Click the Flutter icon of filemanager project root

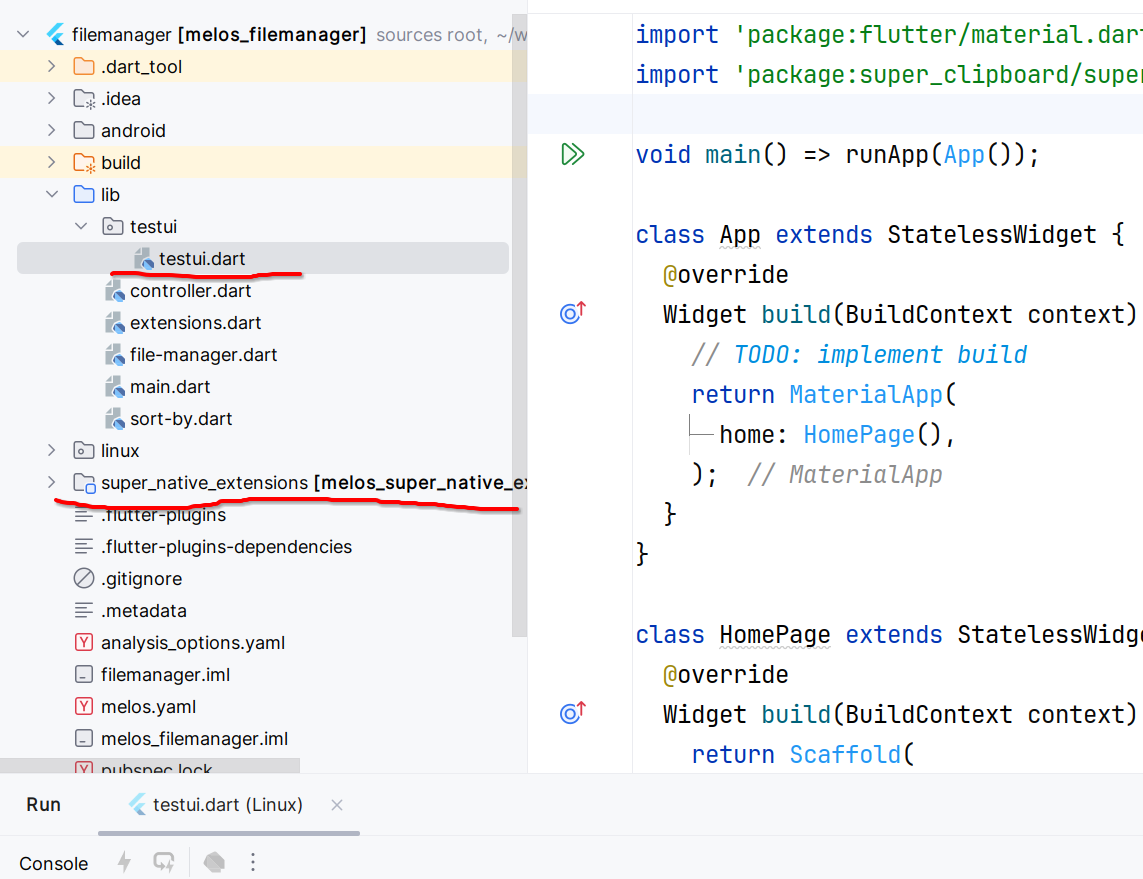55,34
